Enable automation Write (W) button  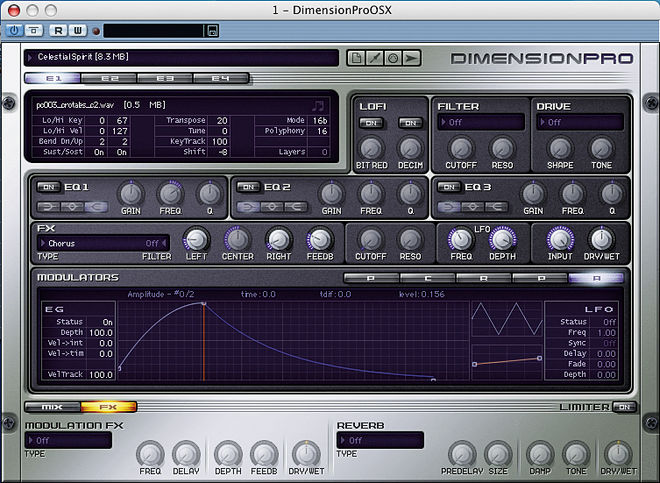78,30
